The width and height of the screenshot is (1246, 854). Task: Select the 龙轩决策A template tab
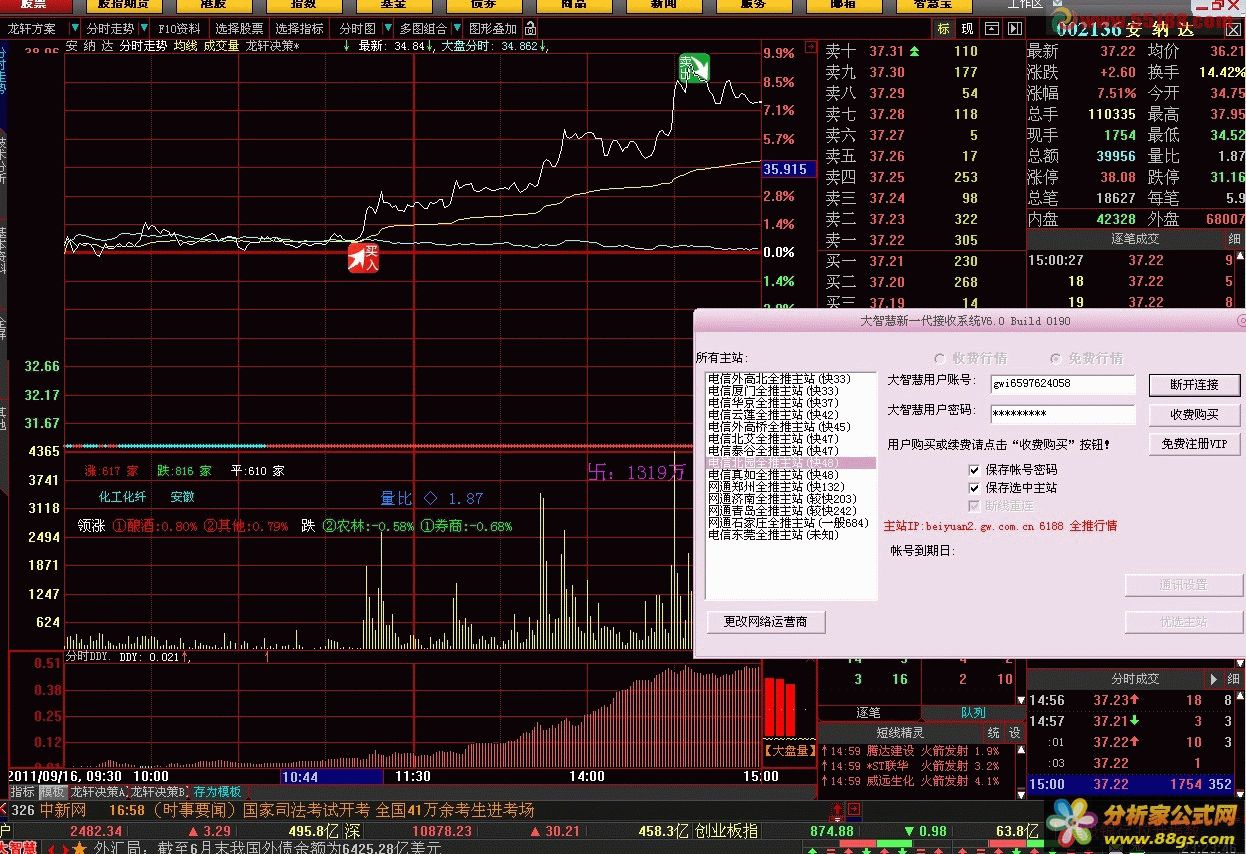pyautogui.click(x=98, y=792)
